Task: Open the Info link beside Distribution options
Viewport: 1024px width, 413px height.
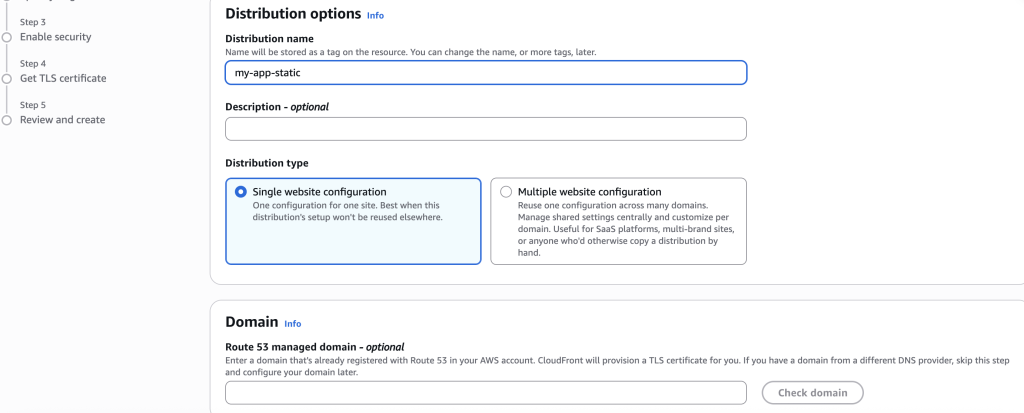Action: (x=376, y=15)
